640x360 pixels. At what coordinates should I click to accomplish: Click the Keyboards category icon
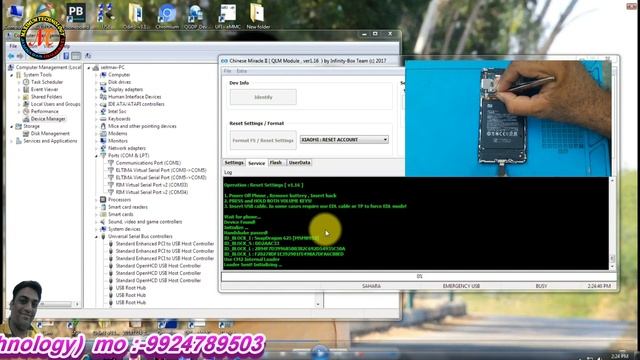pos(103,119)
